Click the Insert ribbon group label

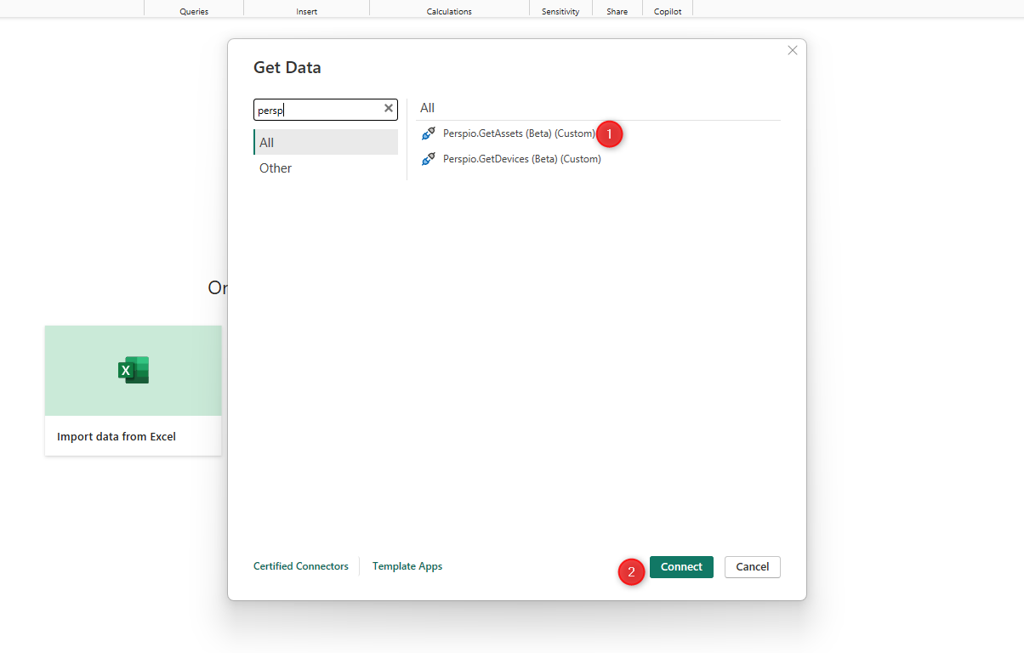[306, 12]
